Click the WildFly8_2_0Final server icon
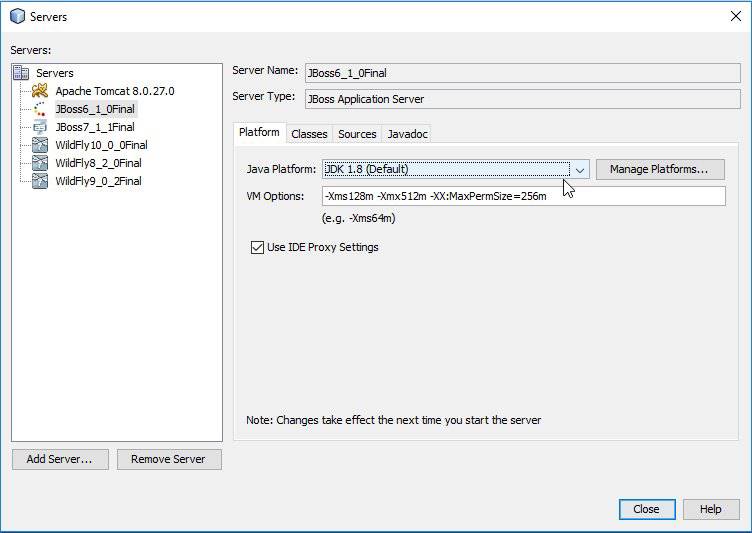This screenshot has width=752, height=533. 40,163
